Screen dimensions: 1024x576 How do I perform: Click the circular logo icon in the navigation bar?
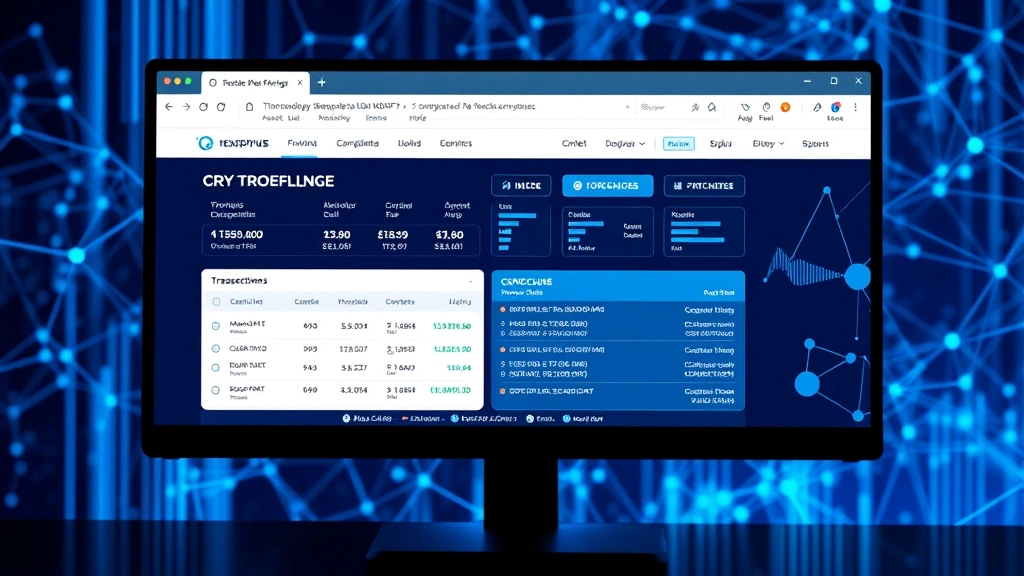(205, 143)
